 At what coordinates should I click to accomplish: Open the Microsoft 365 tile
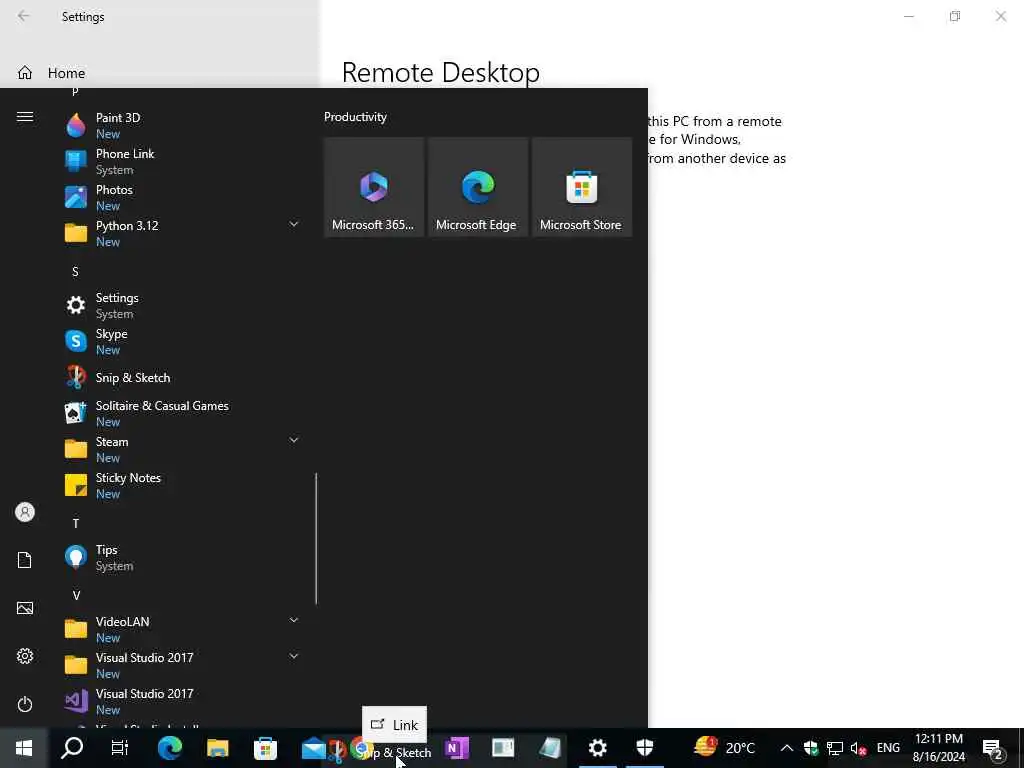pos(374,187)
